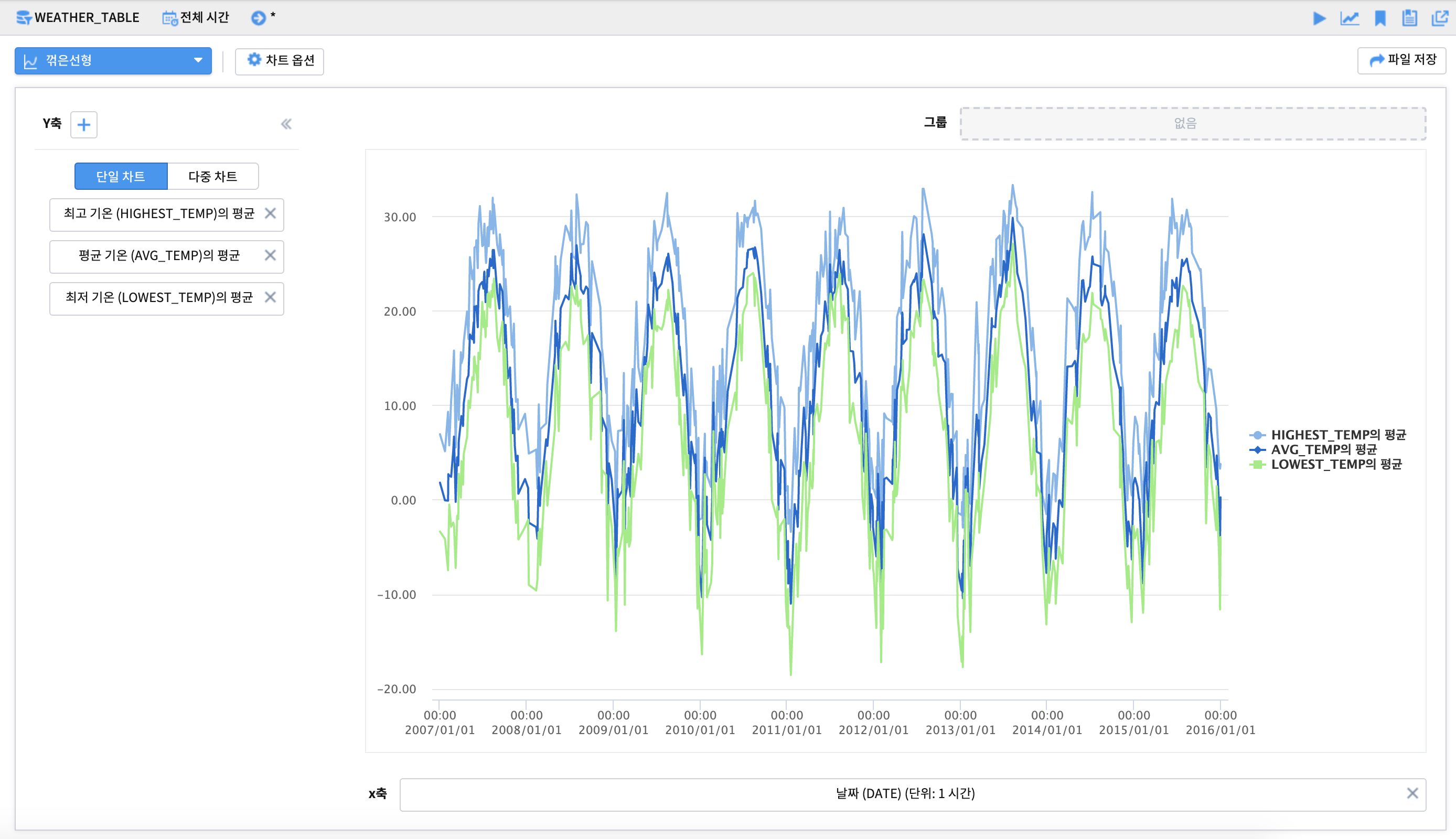Collapse the Y축 panel with double chevron
The height and width of the screenshot is (839, 1456).
286,124
